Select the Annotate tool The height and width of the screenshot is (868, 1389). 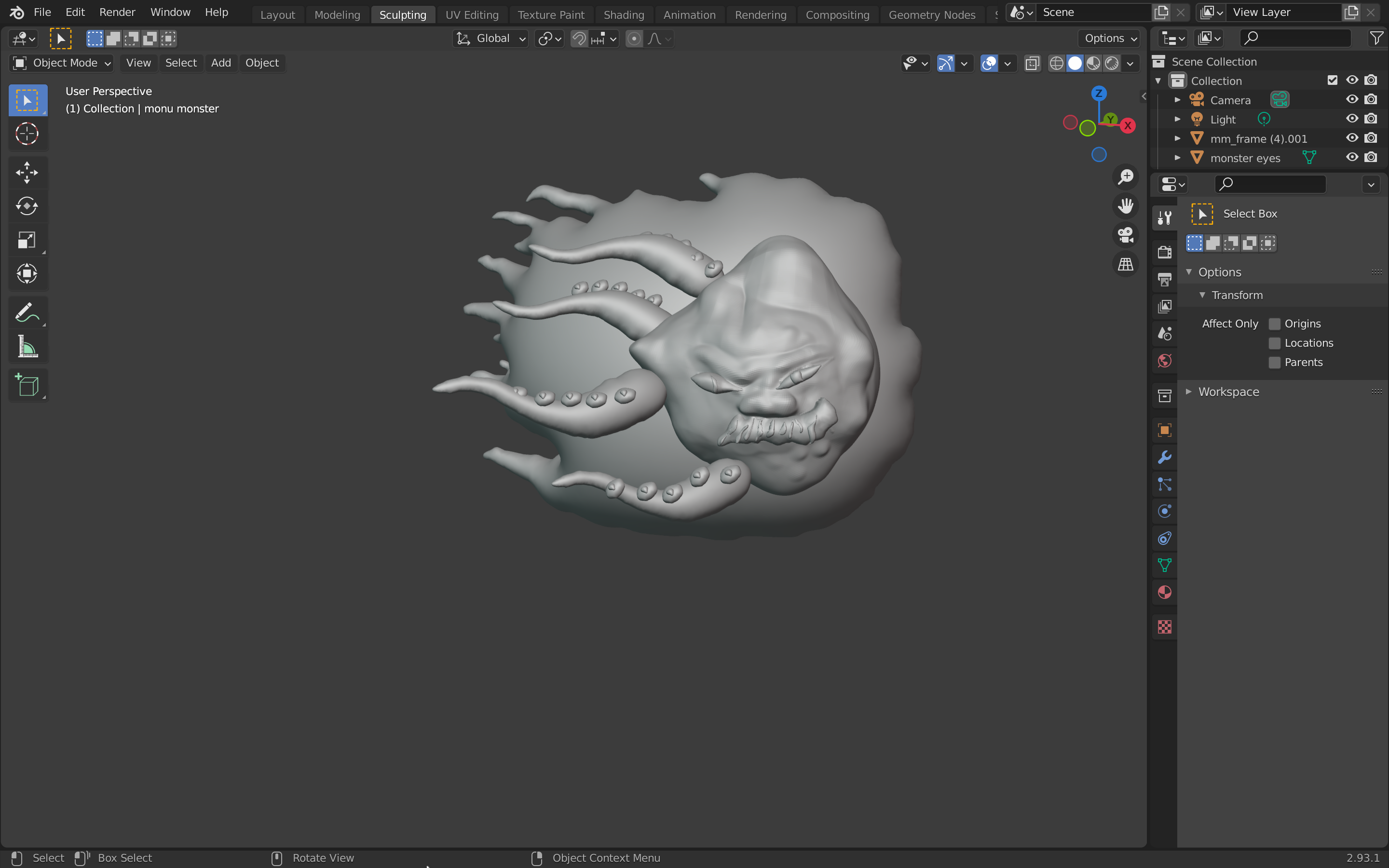[x=27, y=313]
